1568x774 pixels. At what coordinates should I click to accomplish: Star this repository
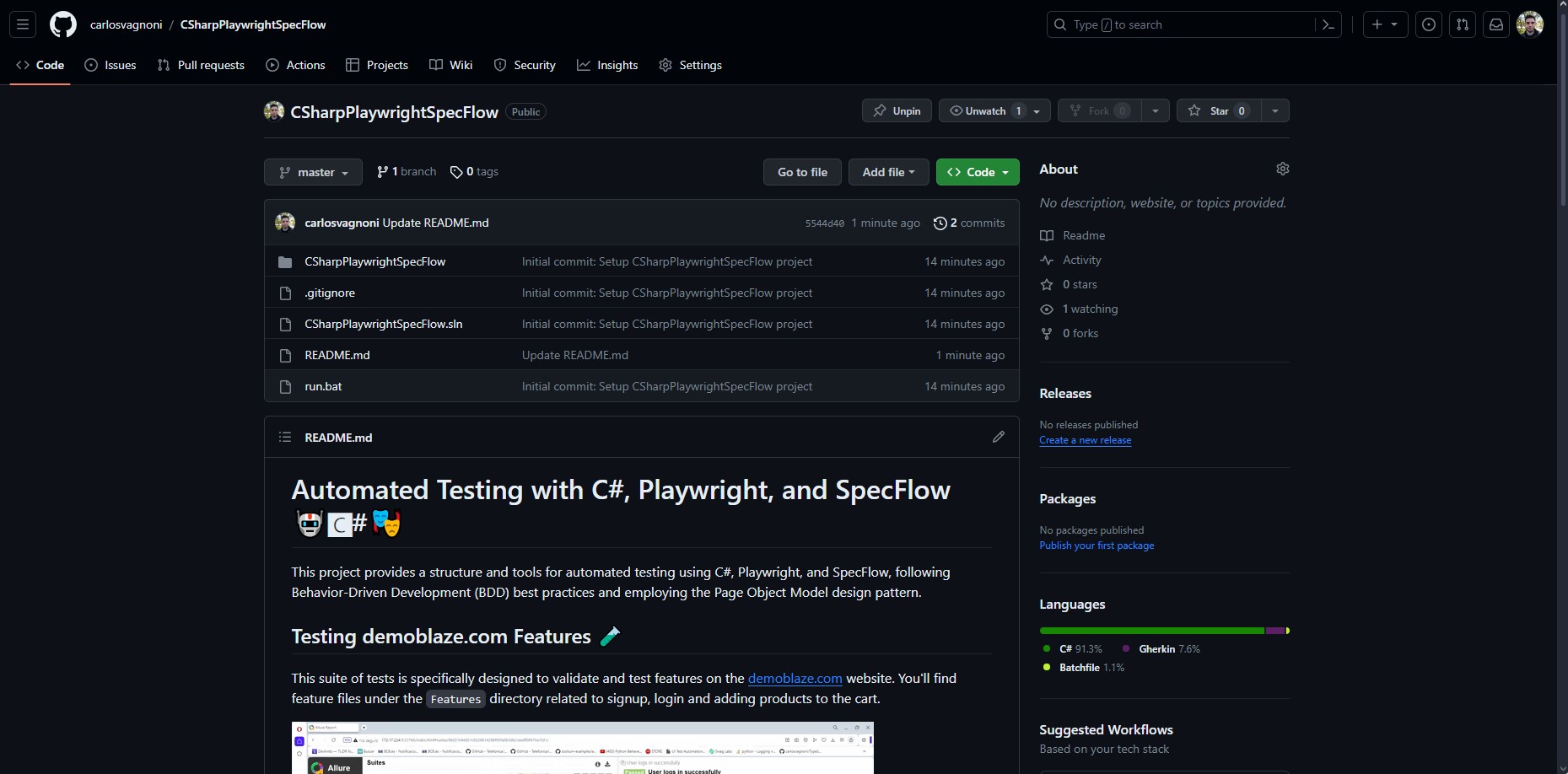[x=1218, y=110]
